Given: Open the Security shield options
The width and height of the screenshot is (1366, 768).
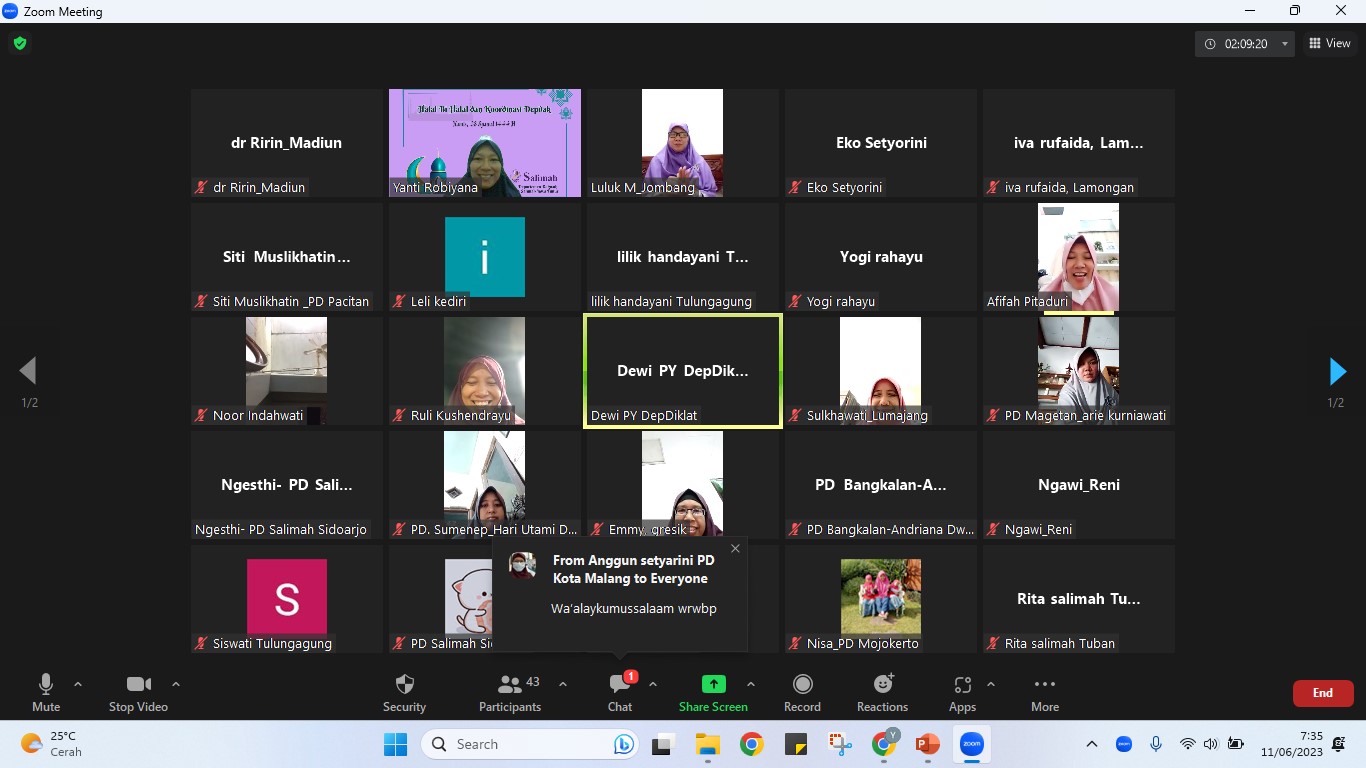Looking at the screenshot, I should [404, 693].
